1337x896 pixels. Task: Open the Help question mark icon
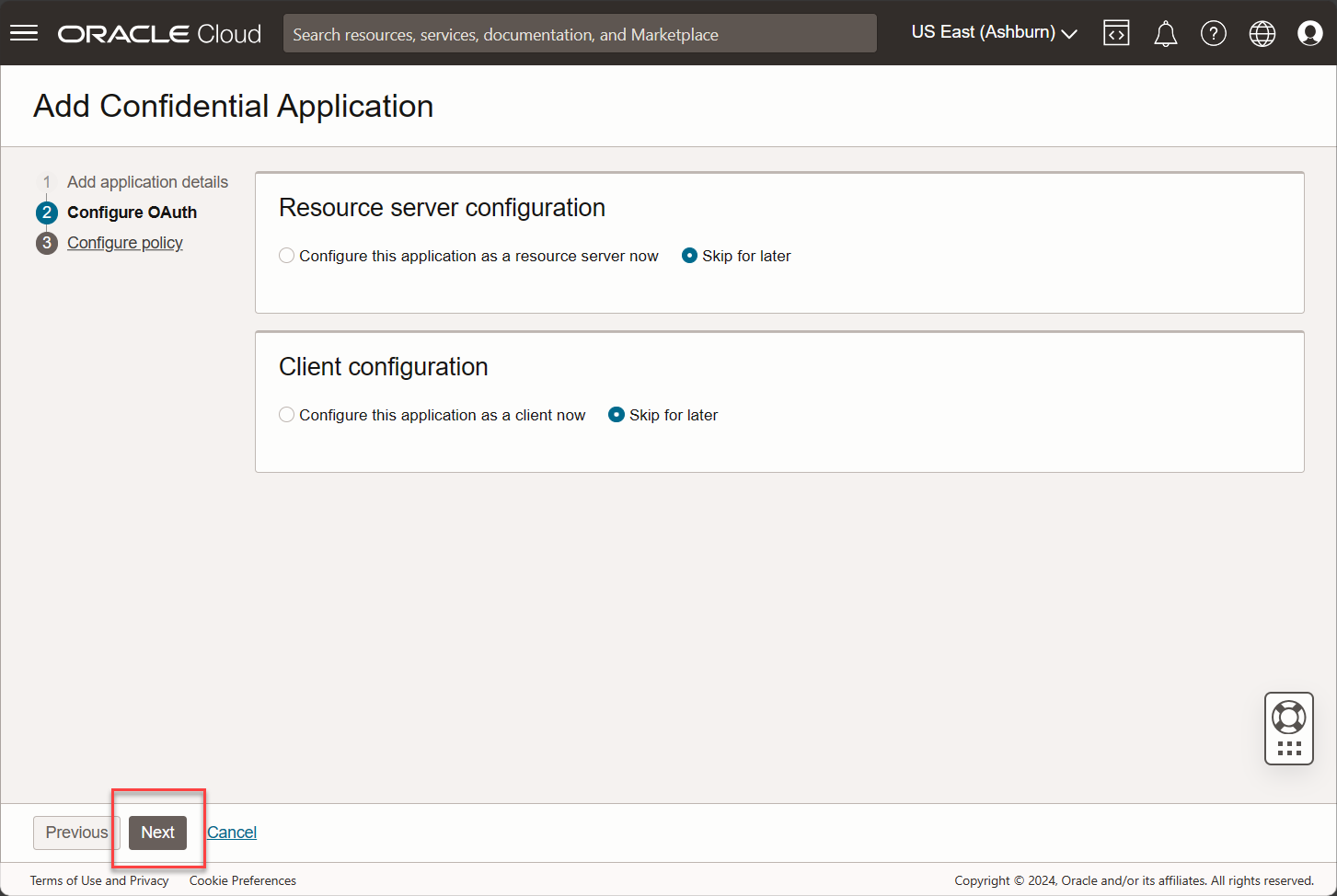[x=1214, y=32]
